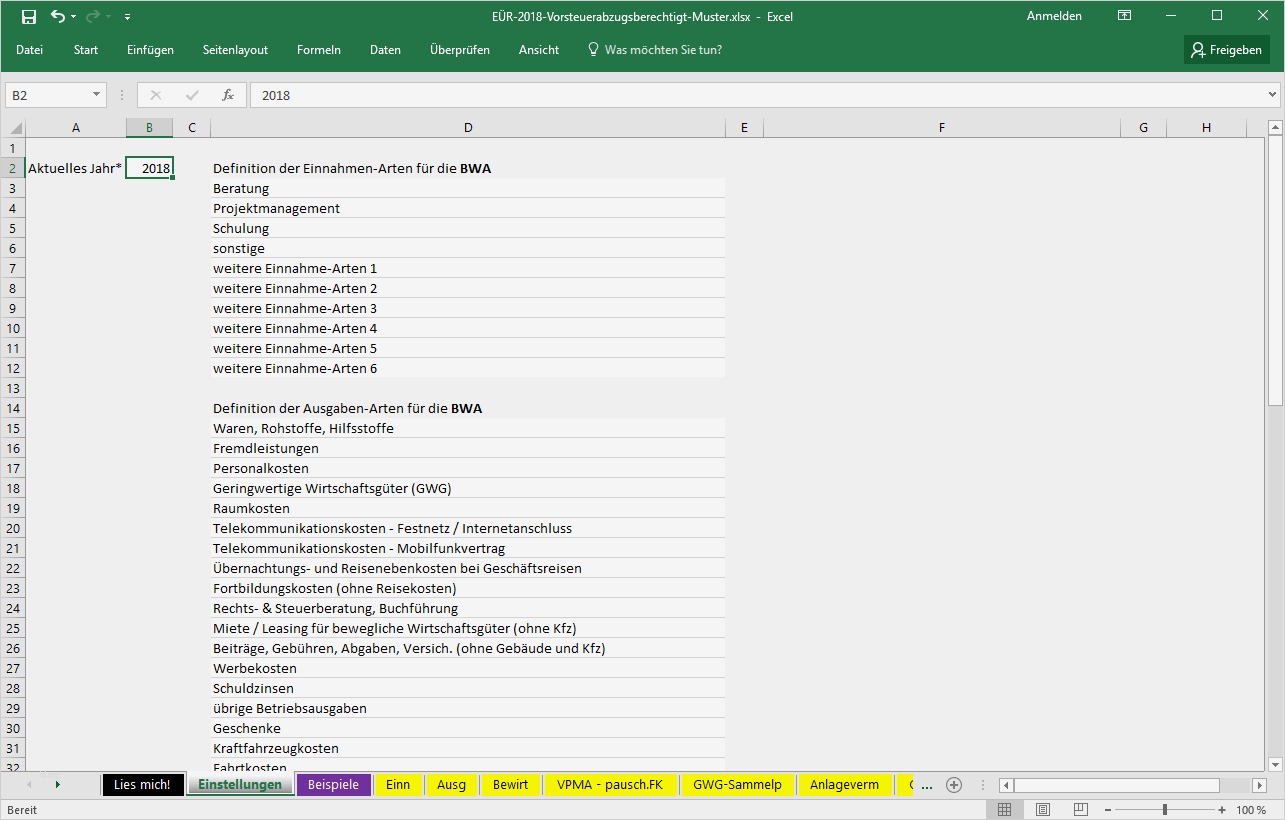1285x820 pixels.
Task: Sign in via the Anmelden link
Action: click(1053, 16)
